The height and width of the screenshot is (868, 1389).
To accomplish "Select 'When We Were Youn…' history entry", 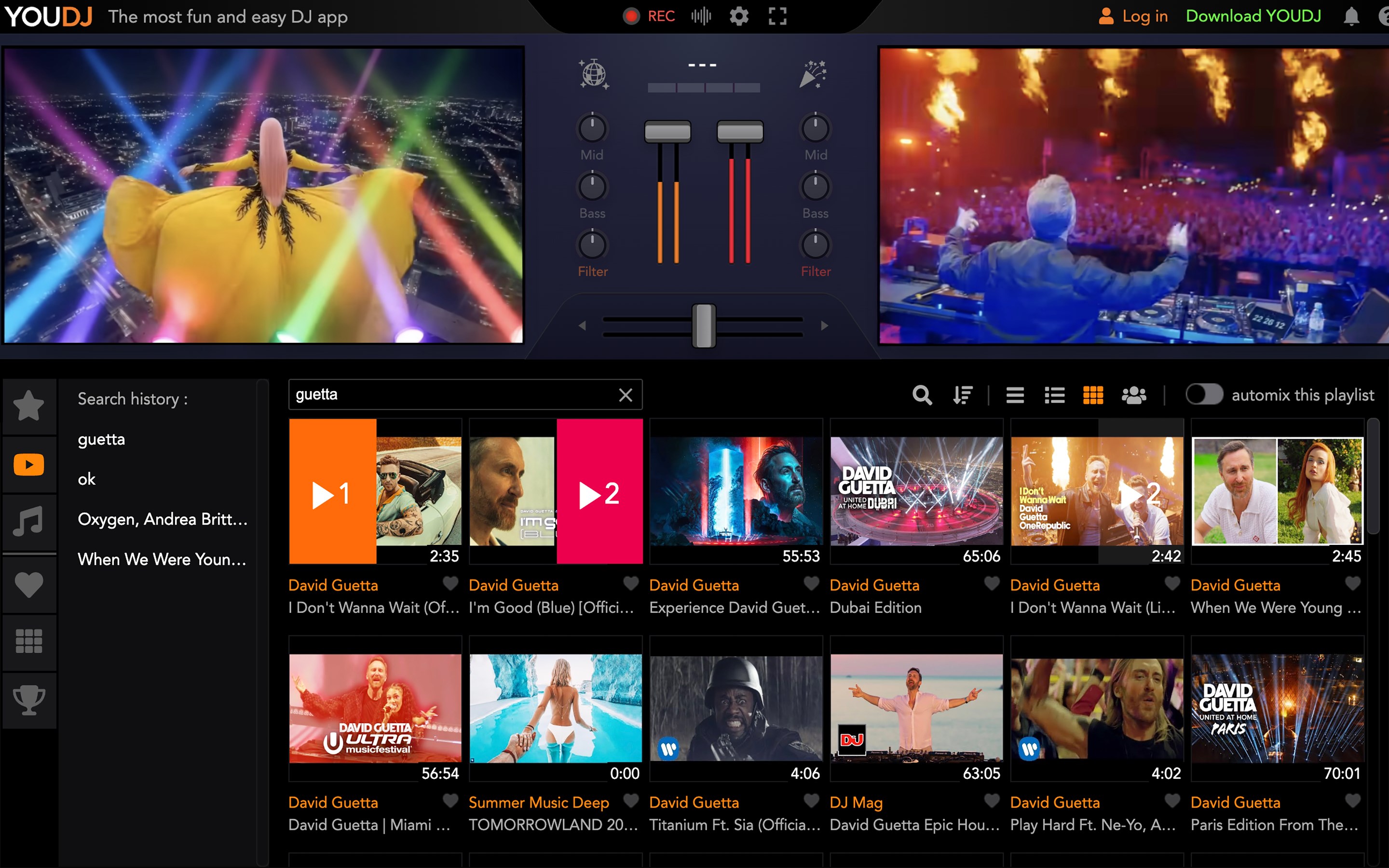I will 163,559.
